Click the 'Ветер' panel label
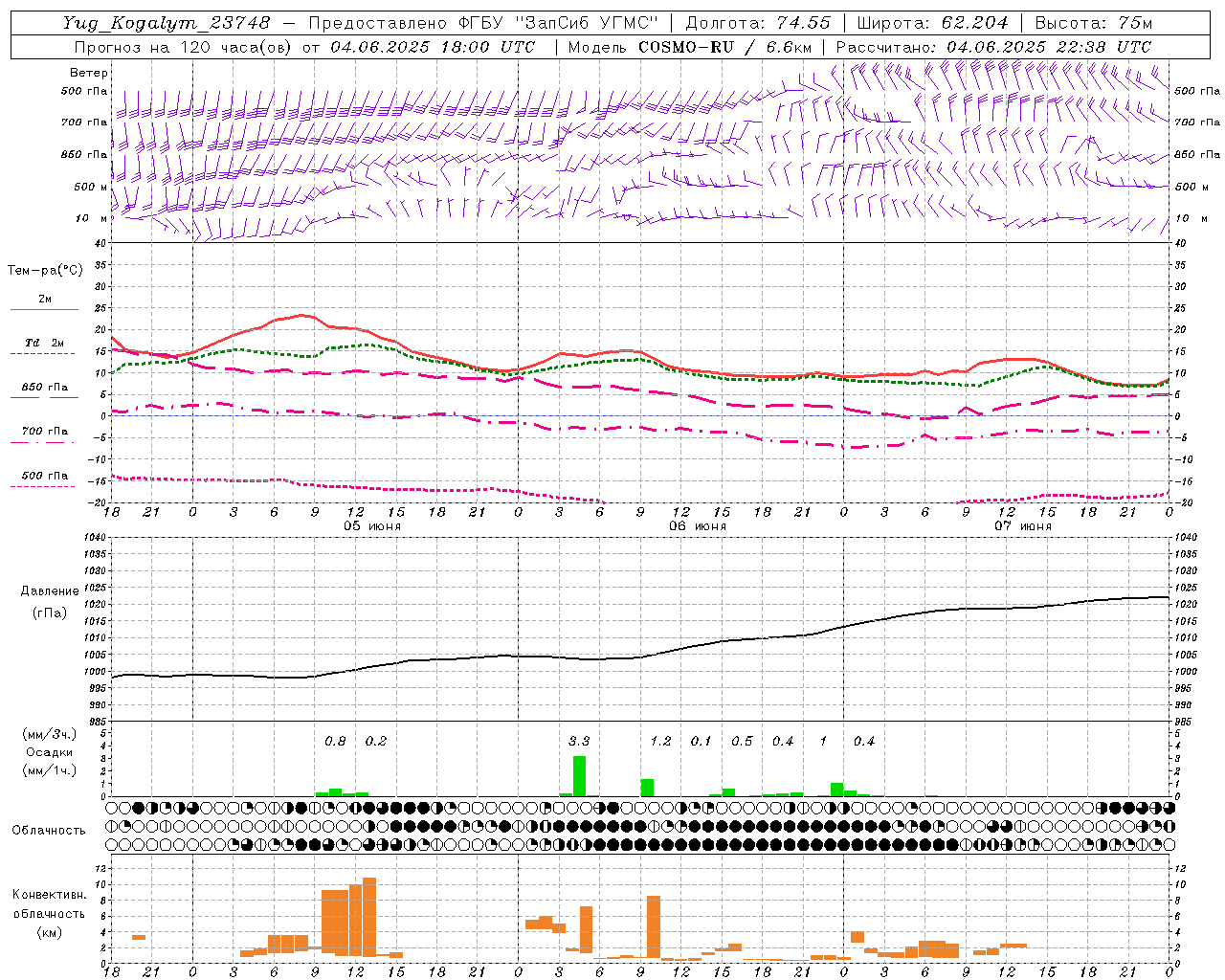 [89, 73]
